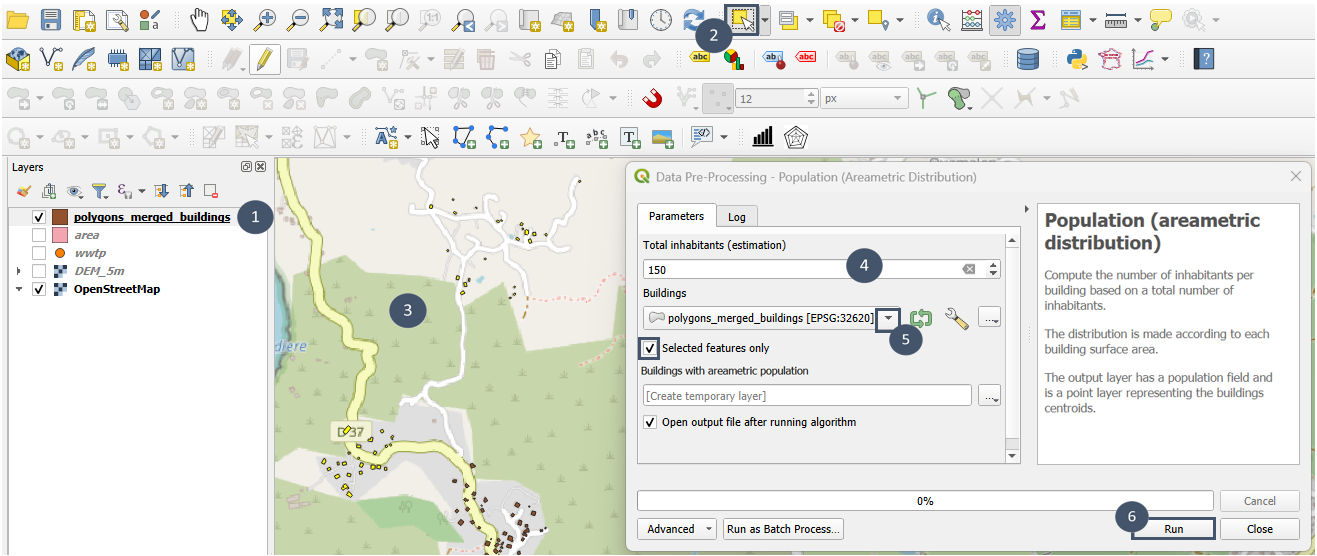Open the Advanced dropdown button
Viewport: 1317px width, 556px height.
(x=678, y=529)
